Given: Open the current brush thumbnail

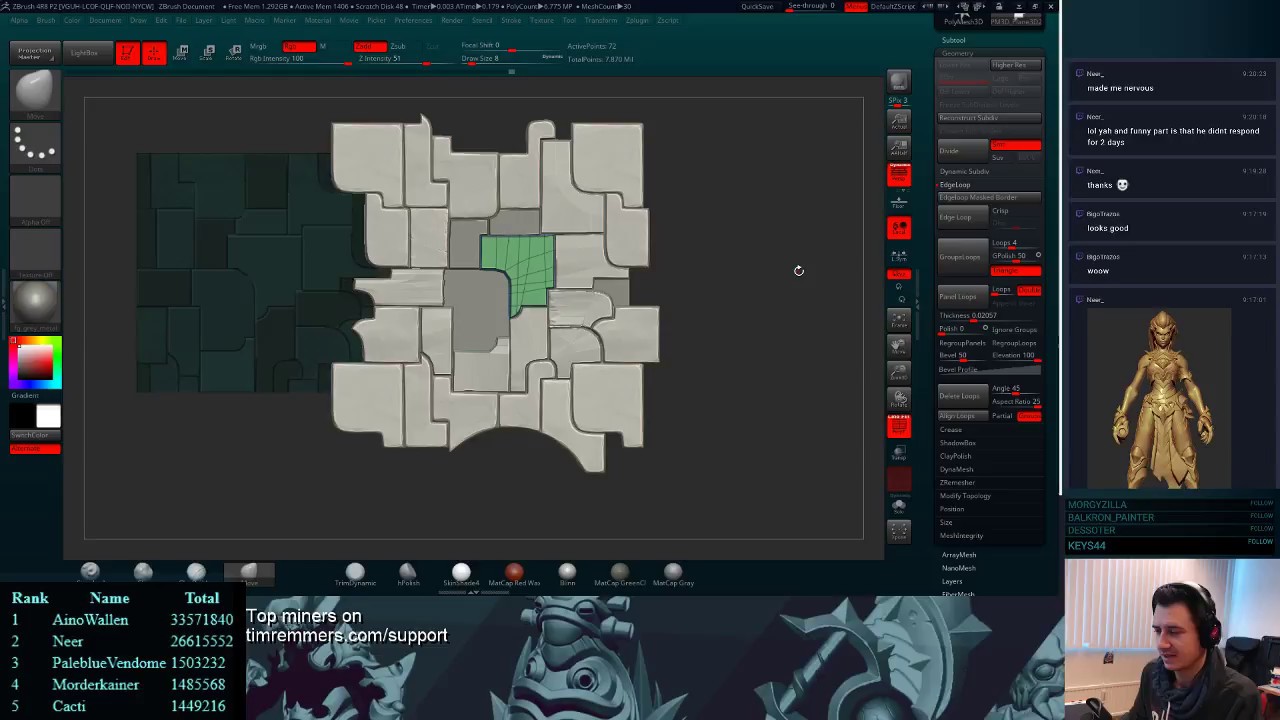Looking at the screenshot, I should 35,93.
